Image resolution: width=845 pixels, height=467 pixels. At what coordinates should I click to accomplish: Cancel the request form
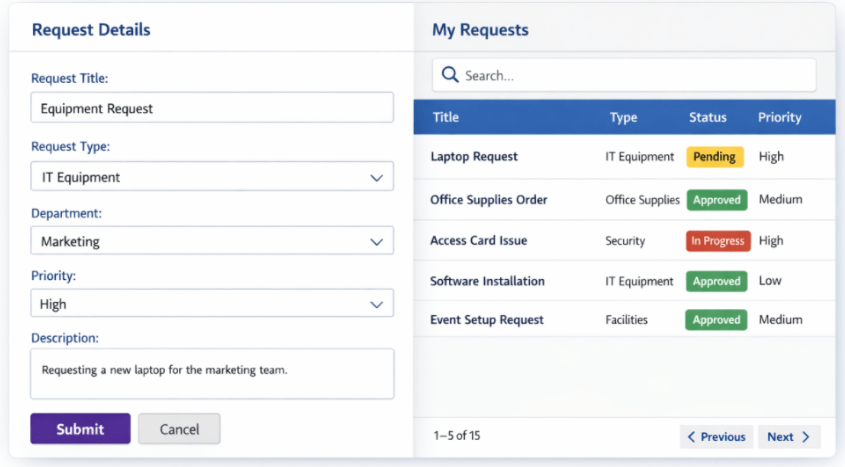coord(179,429)
